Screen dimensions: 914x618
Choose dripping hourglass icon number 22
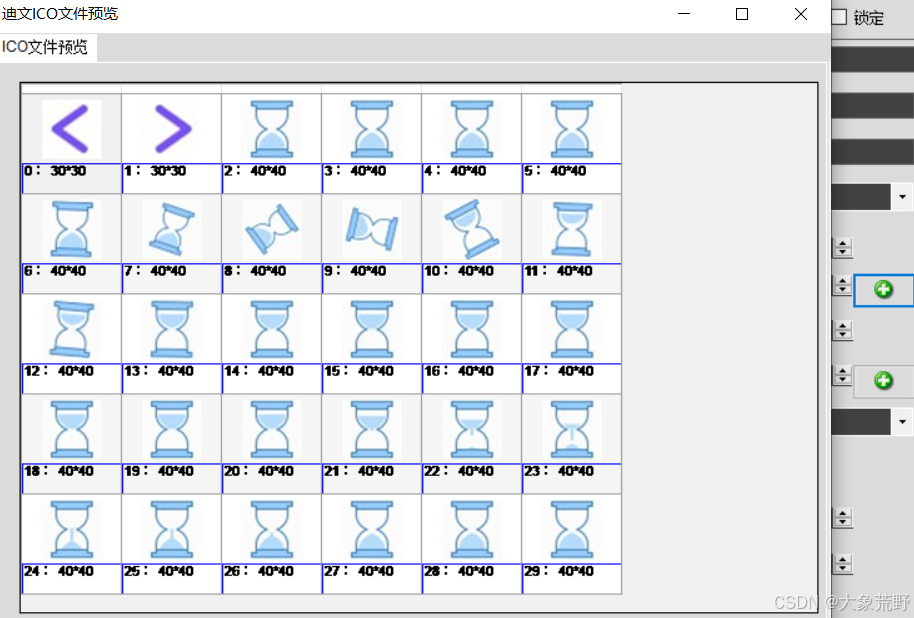click(x=472, y=430)
